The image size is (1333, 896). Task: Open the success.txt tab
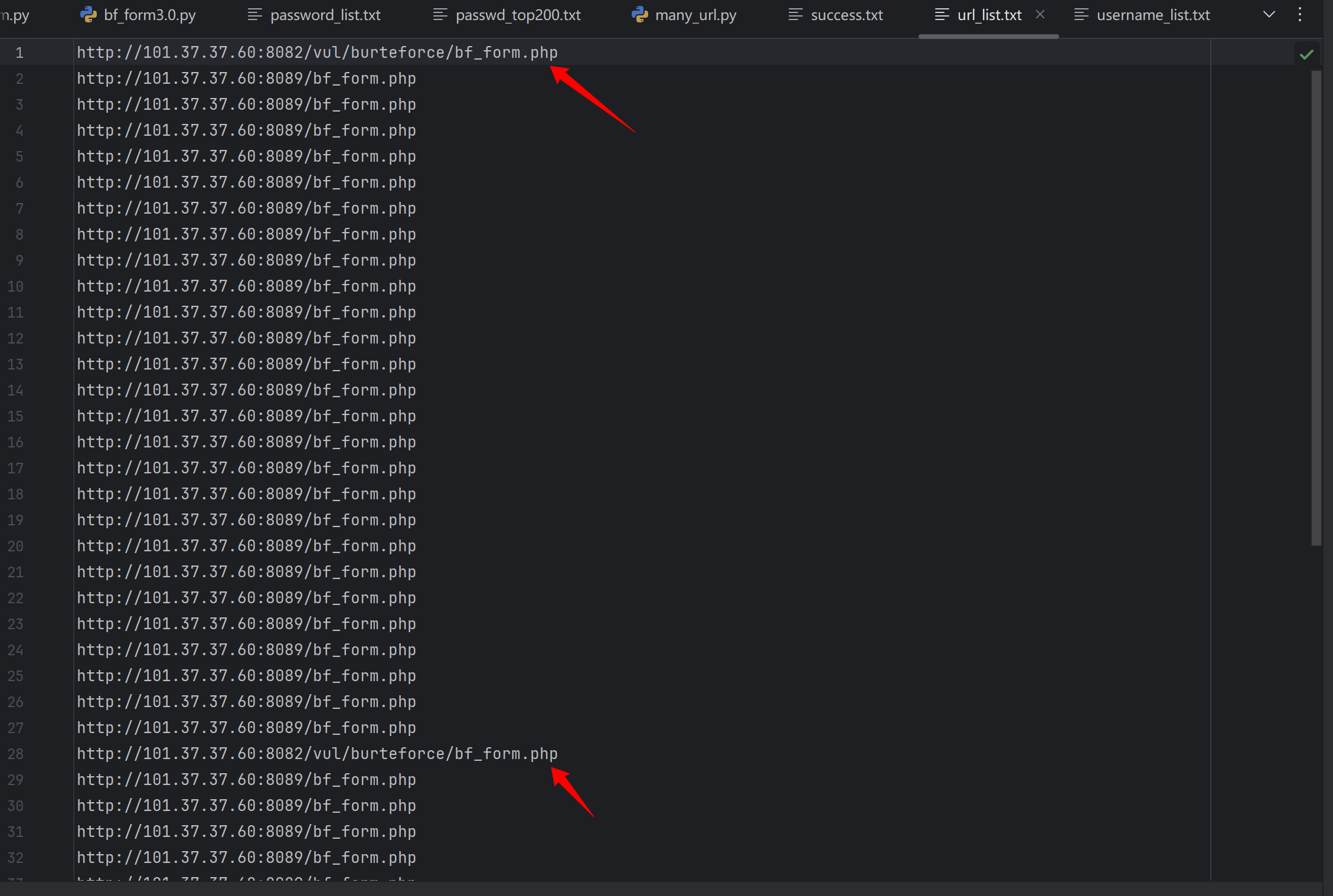point(847,15)
